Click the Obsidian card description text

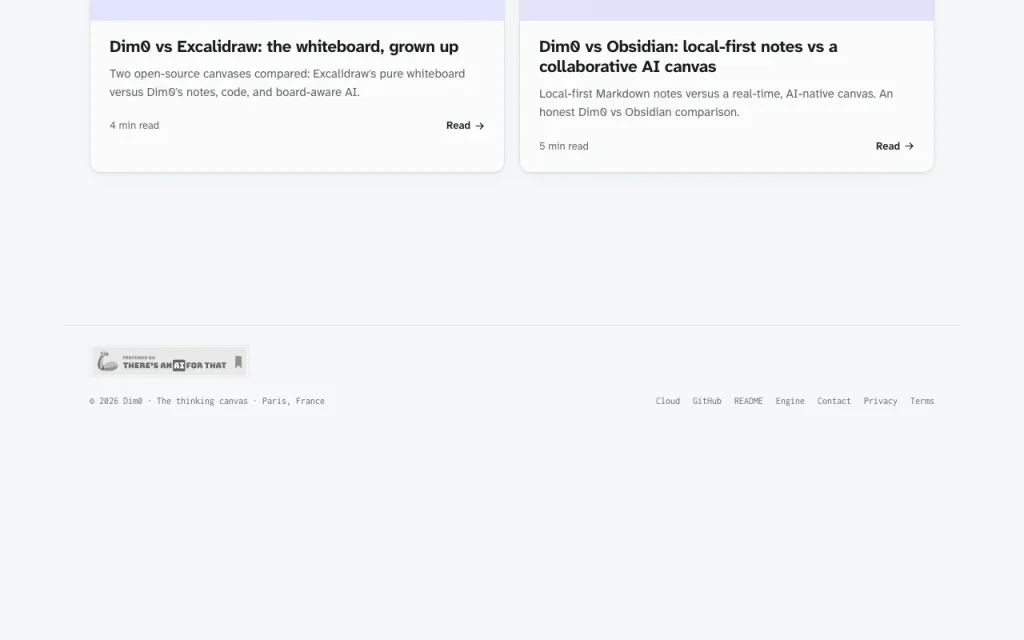click(x=716, y=103)
